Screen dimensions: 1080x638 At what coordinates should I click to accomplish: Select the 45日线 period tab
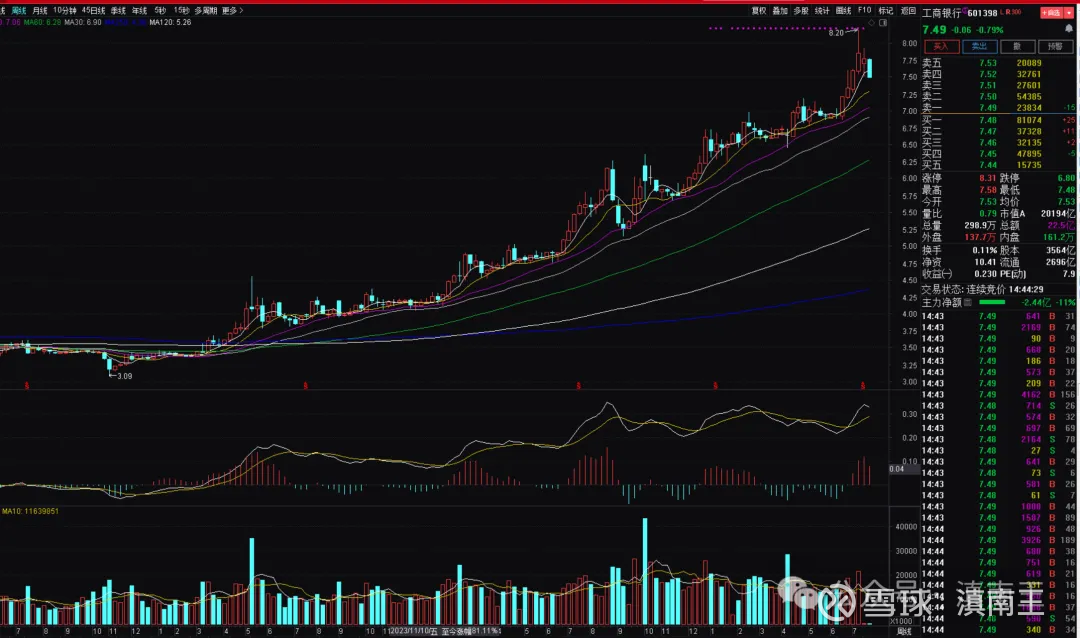click(x=93, y=10)
